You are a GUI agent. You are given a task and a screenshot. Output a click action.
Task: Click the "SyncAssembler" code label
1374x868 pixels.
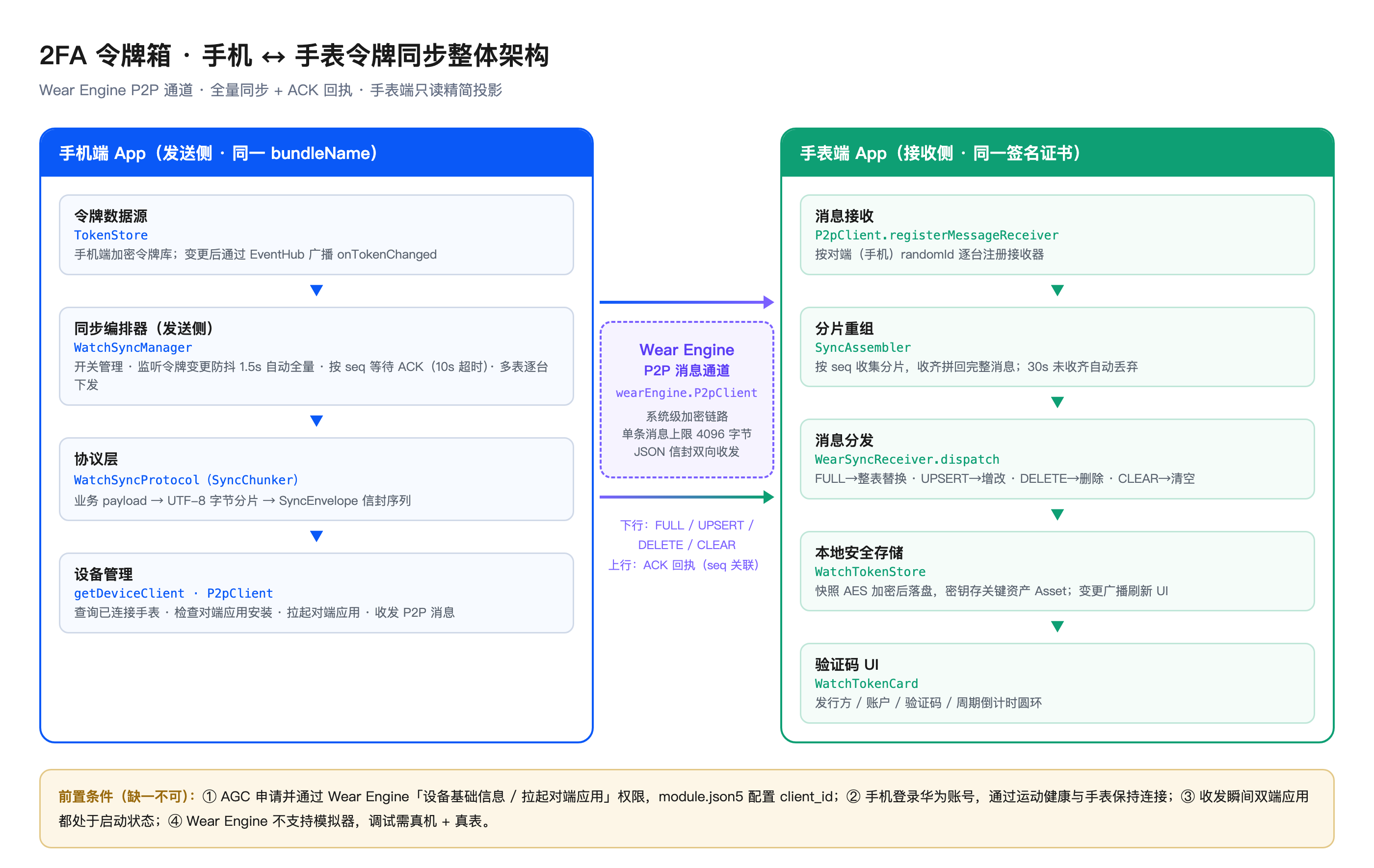coord(863,347)
